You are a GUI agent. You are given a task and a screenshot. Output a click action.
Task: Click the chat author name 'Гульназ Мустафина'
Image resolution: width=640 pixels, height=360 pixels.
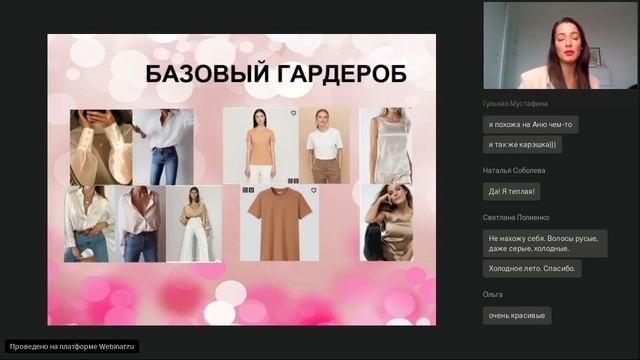pyautogui.click(x=515, y=104)
